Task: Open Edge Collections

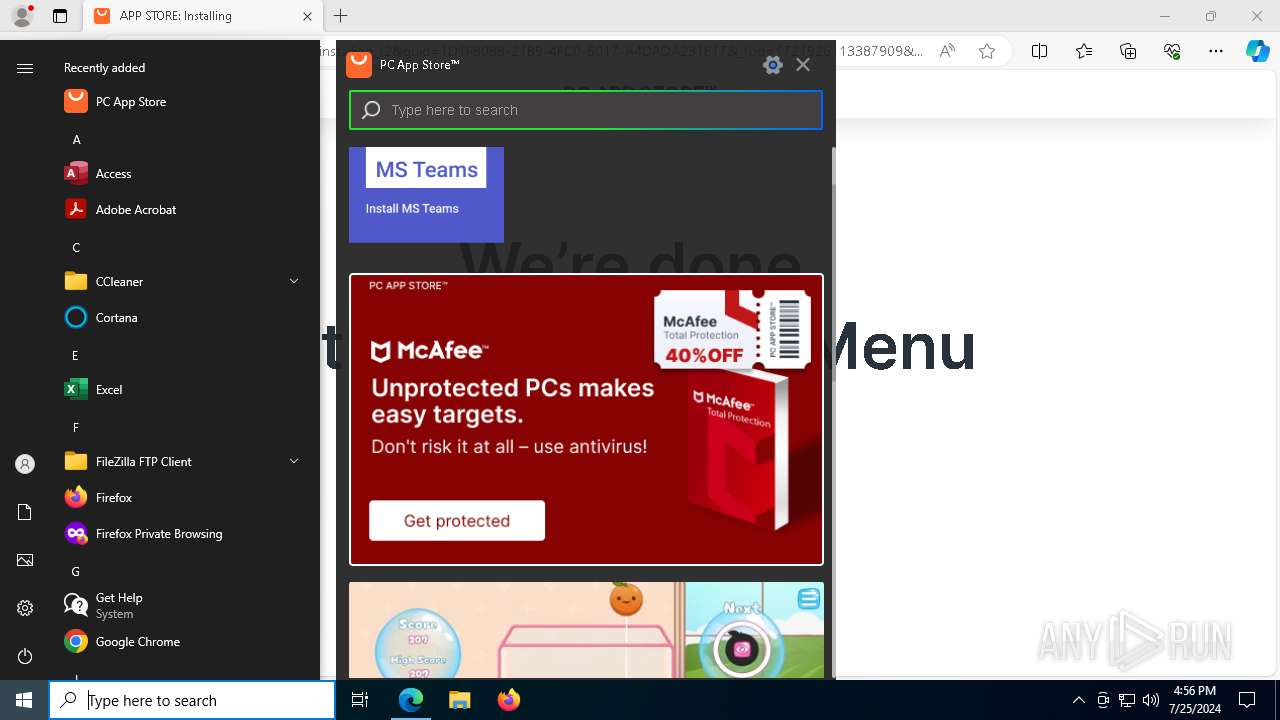Action: (x=1128, y=51)
